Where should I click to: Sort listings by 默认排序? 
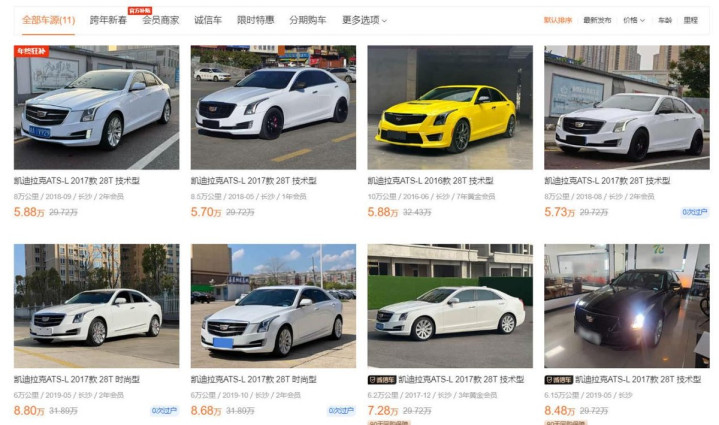point(558,20)
